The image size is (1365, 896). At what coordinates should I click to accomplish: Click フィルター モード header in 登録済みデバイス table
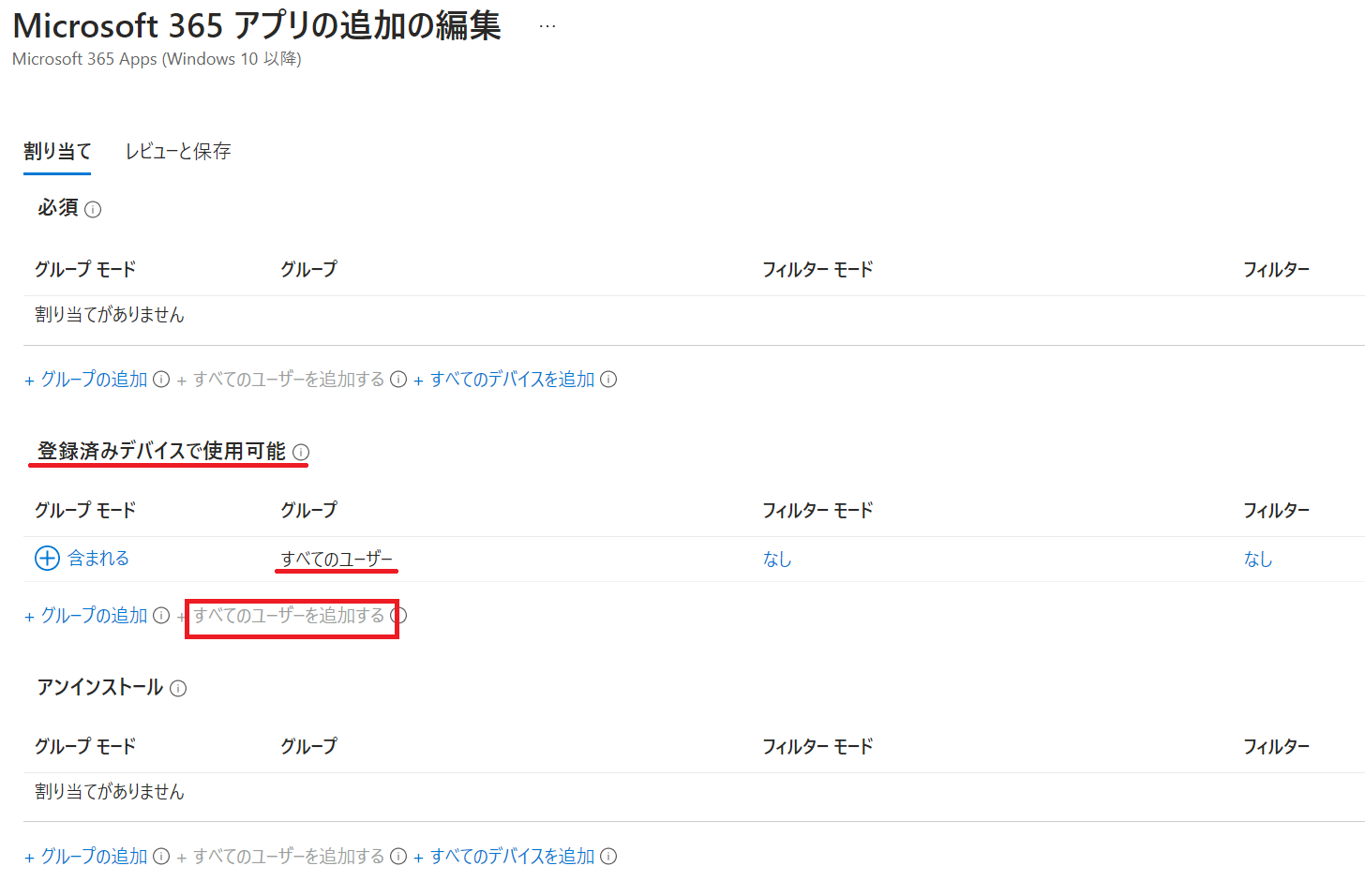(x=817, y=511)
